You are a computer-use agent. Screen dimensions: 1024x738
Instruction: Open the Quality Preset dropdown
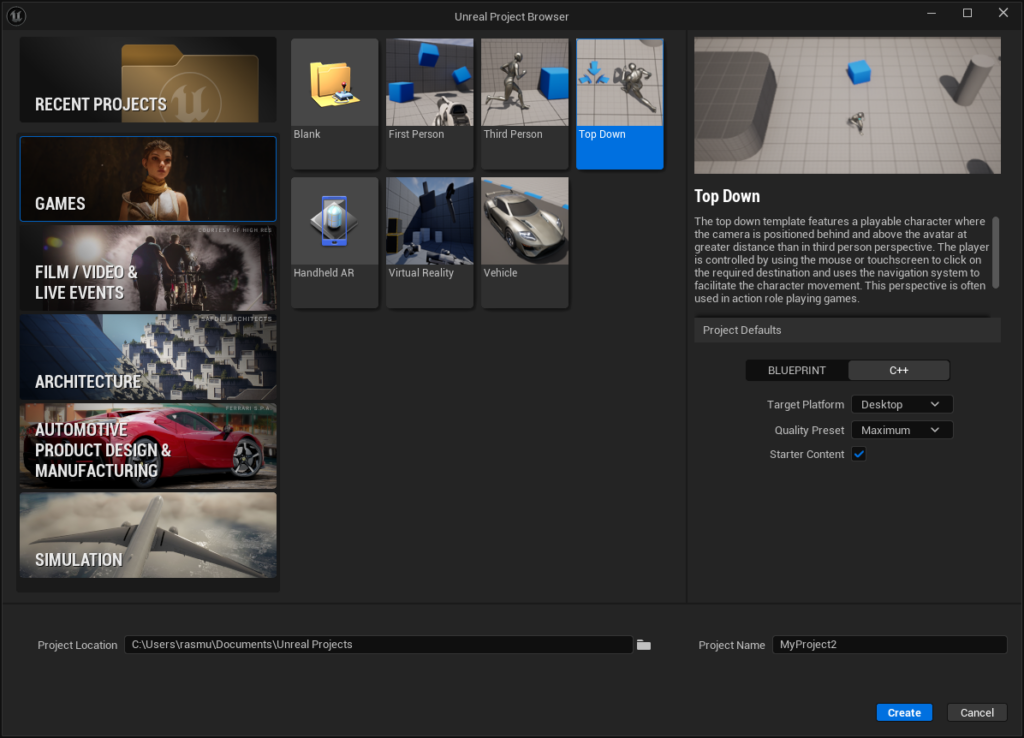point(901,430)
